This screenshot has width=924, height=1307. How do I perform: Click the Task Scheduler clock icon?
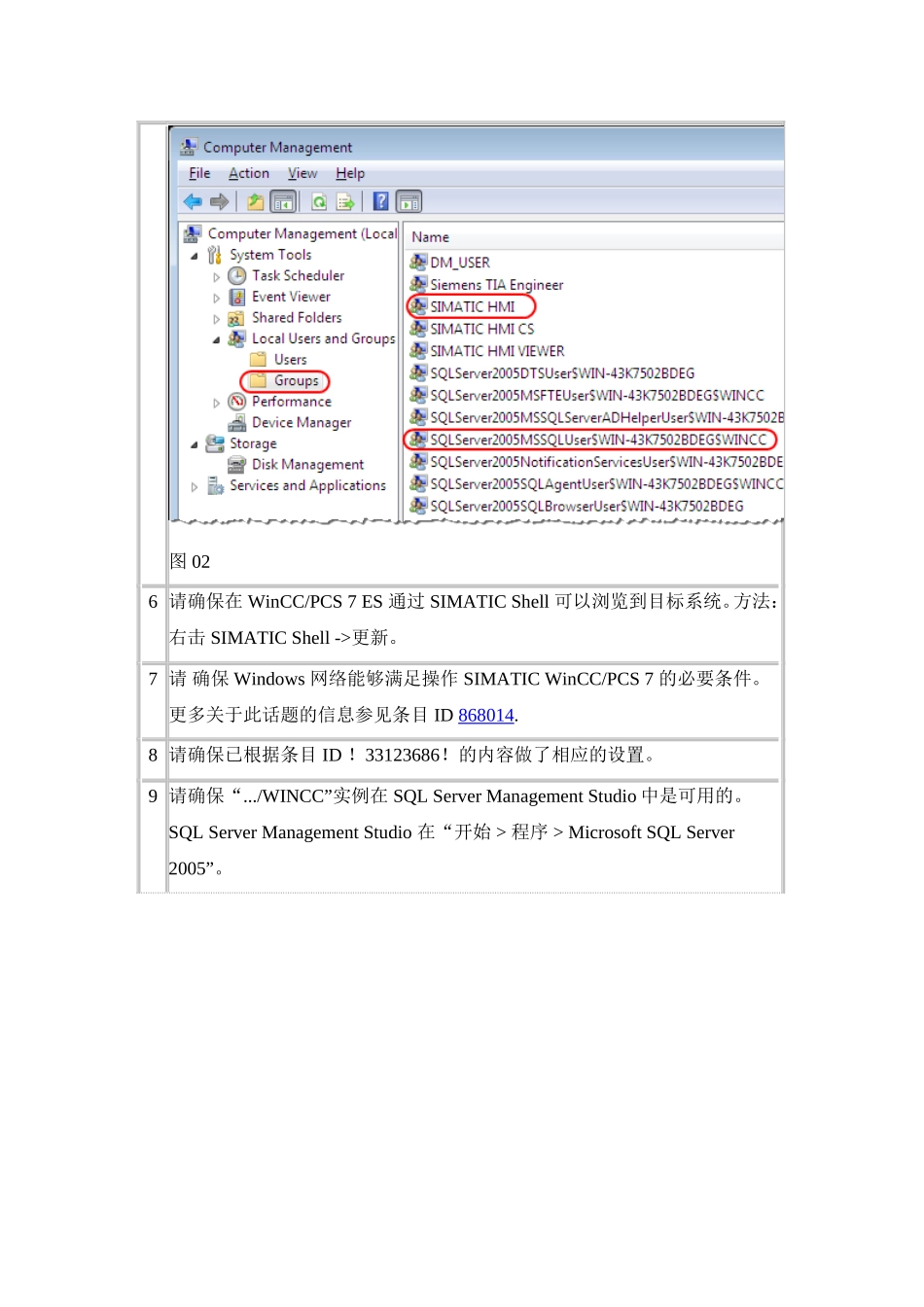coord(236,276)
